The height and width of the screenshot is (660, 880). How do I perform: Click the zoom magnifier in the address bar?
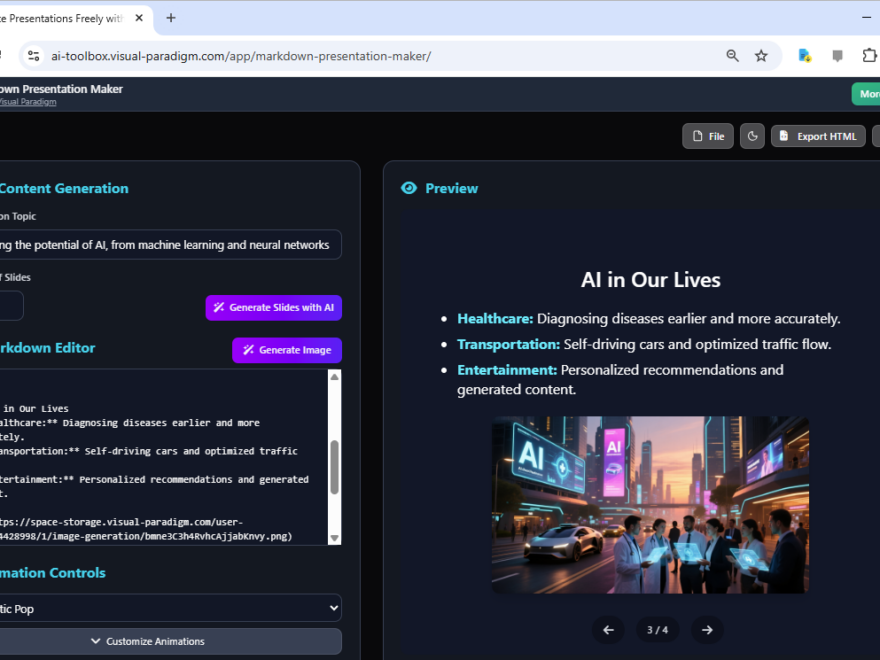click(x=733, y=56)
